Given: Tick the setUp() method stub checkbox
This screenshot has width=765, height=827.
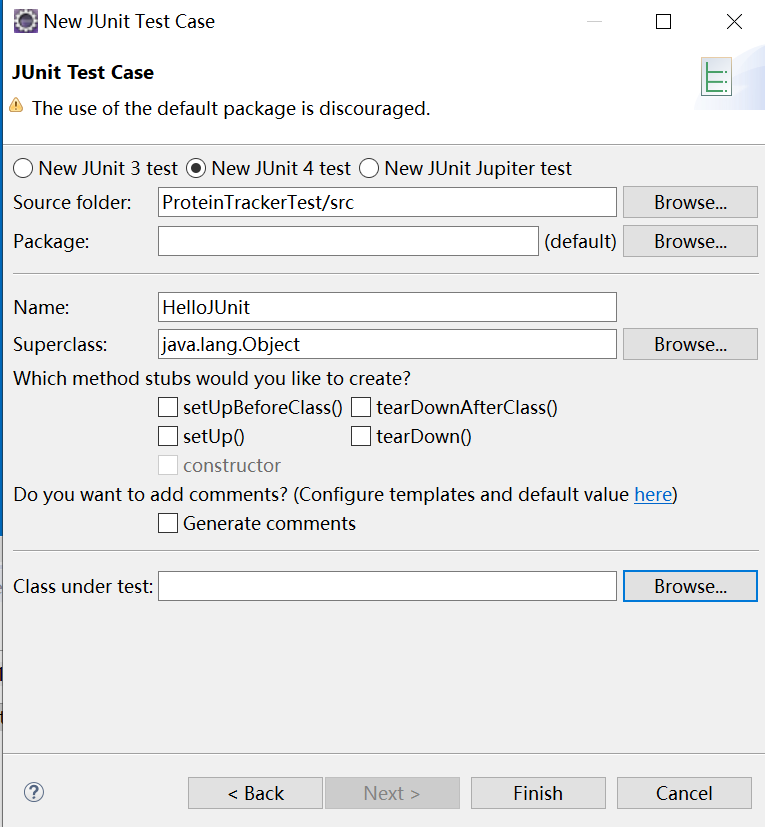Looking at the screenshot, I should 168,436.
